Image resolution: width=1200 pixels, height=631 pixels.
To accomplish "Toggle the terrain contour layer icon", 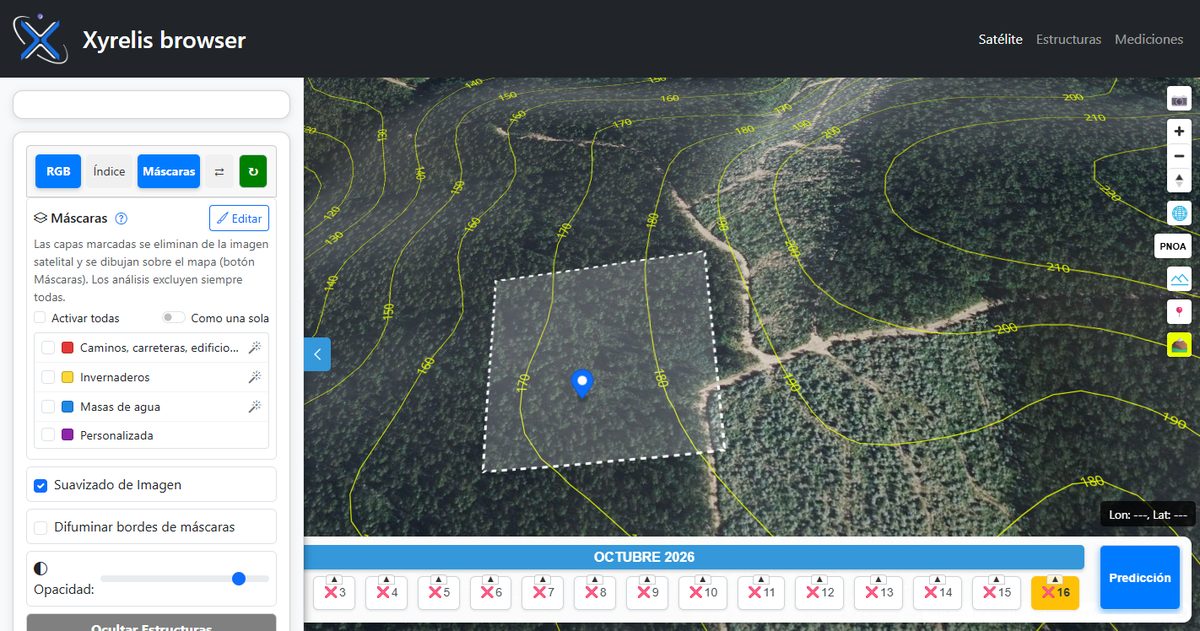I will point(1180,279).
